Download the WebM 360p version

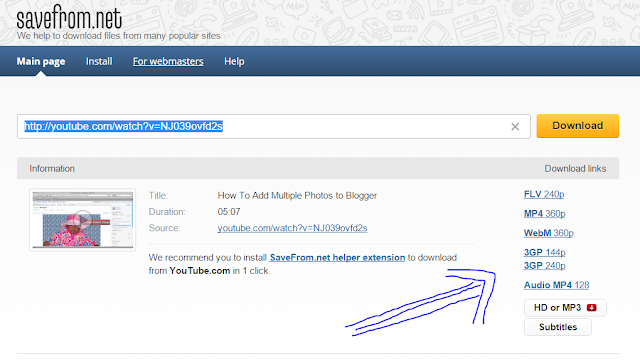(x=549, y=233)
